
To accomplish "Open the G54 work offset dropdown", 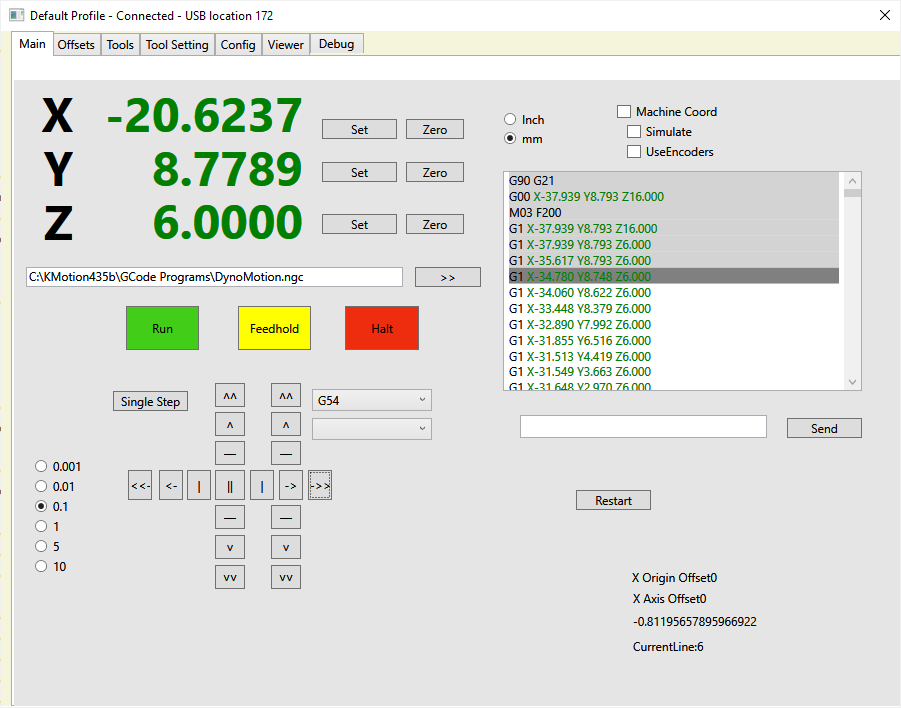I will [x=371, y=401].
